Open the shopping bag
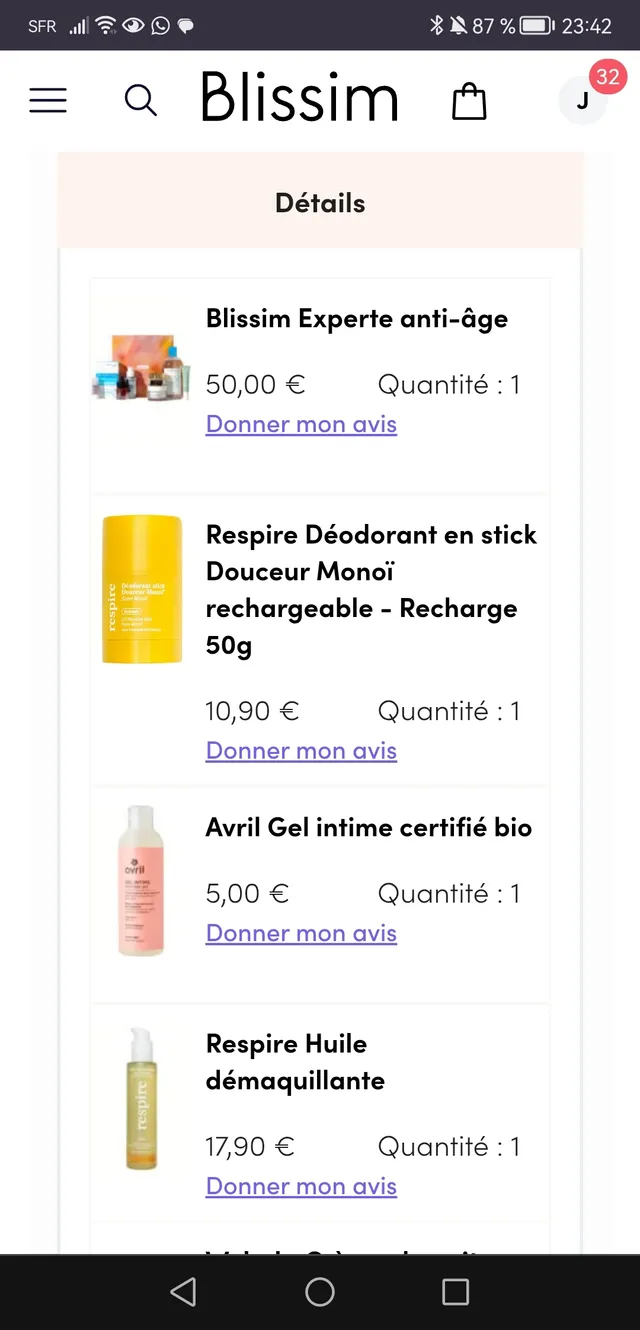 point(468,100)
